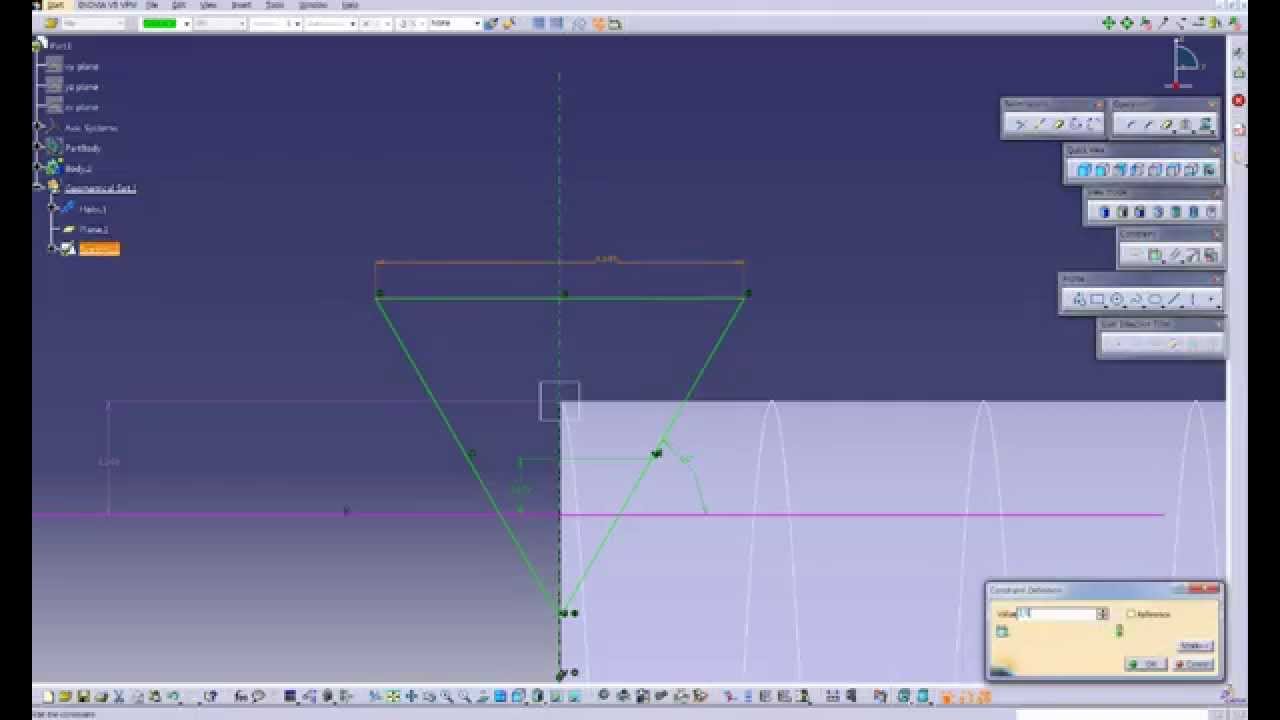
Task: Click the Constraints Defined in Dialog icon
Action: click(1136, 255)
